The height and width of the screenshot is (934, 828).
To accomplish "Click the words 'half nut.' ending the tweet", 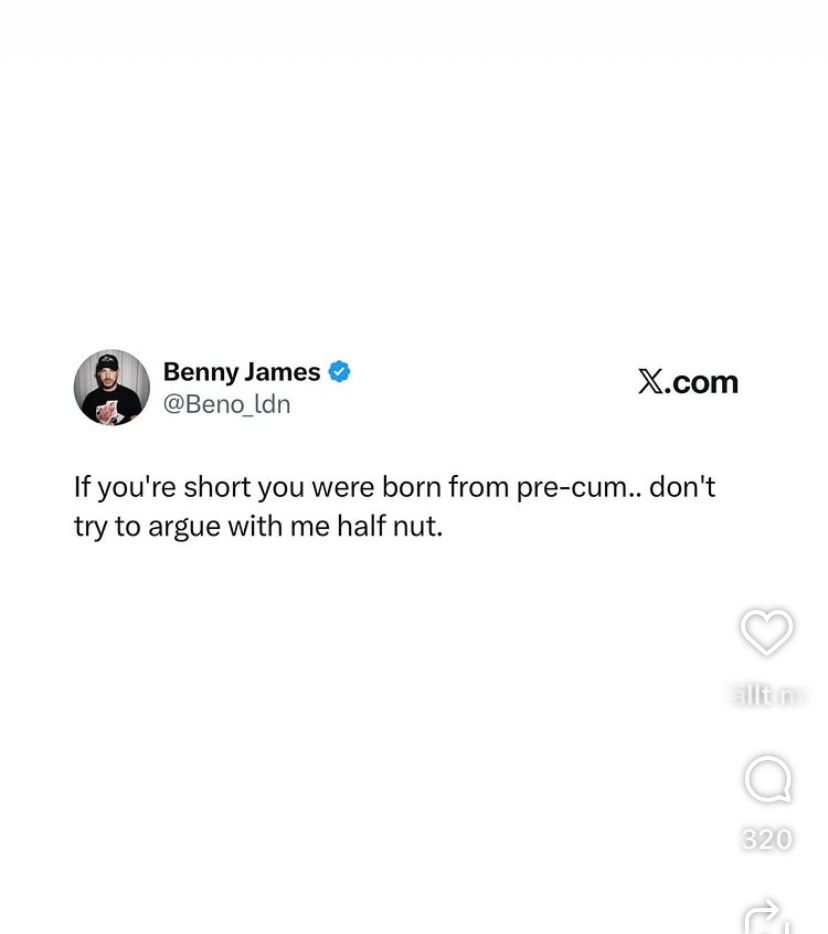I will tap(390, 526).
